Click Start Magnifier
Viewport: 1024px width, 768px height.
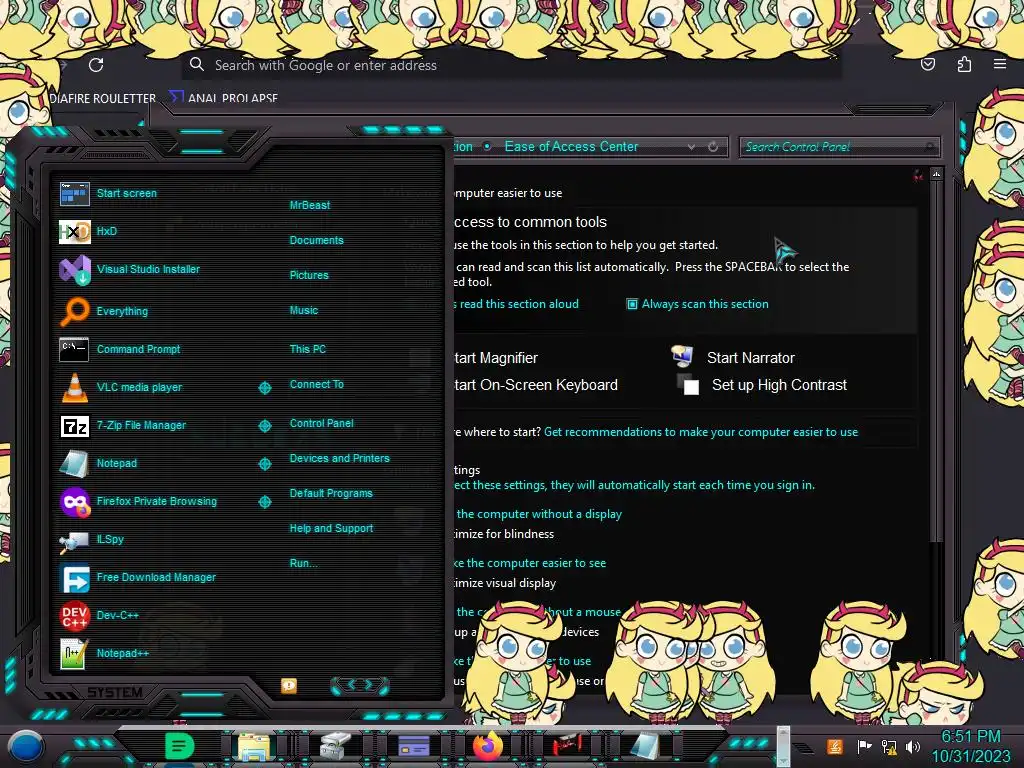click(496, 358)
